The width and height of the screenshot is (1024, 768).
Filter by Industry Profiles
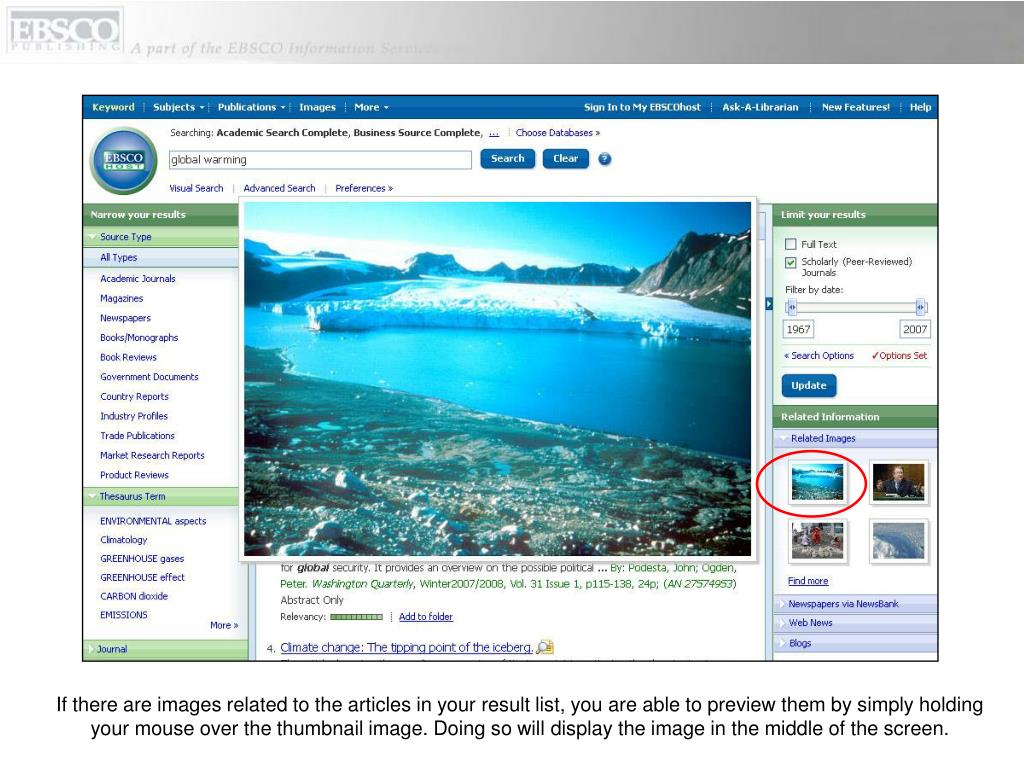point(134,416)
